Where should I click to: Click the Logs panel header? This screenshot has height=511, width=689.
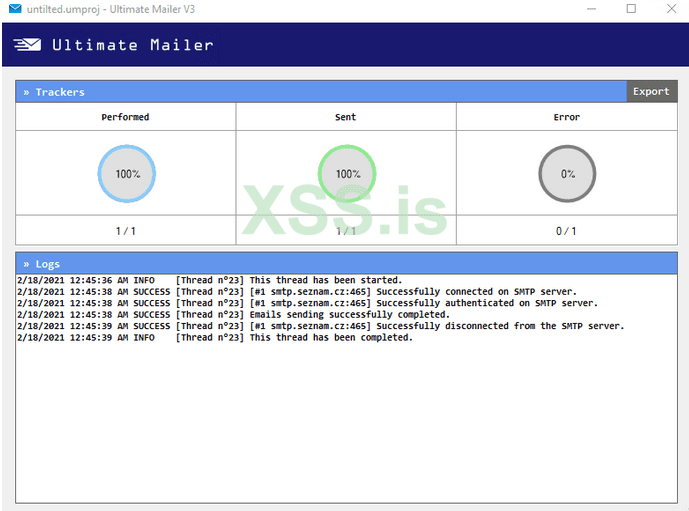pyautogui.click(x=346, y=264)
